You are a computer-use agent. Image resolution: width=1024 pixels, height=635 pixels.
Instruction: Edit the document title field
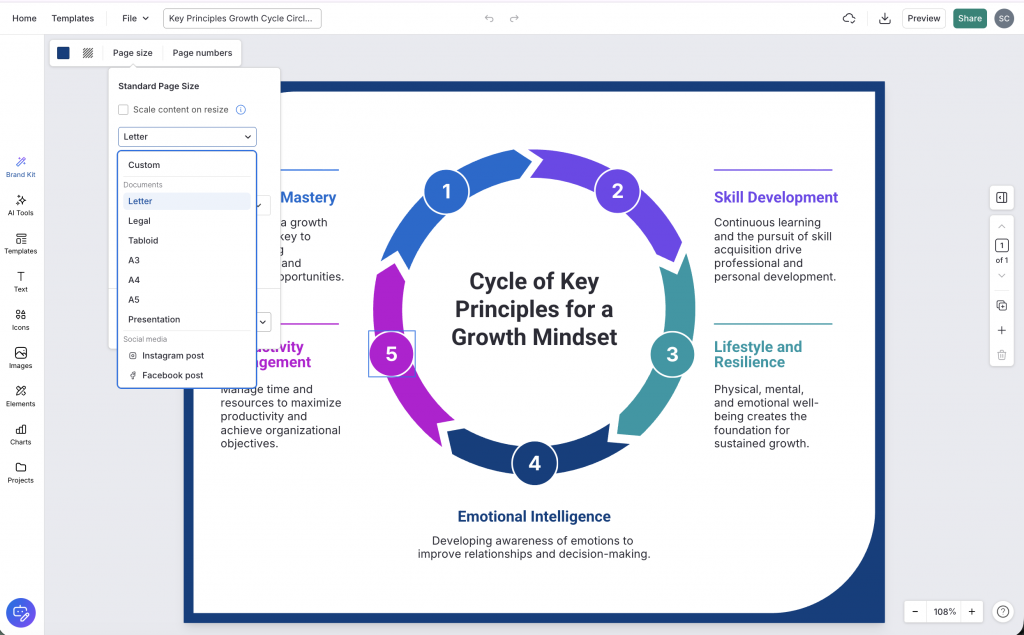pyautogui.click(x=240, y=18)
